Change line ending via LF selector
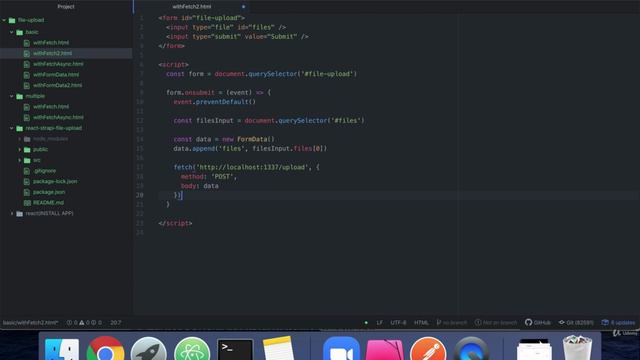The image size is (640, 360). tap(380, 322)
